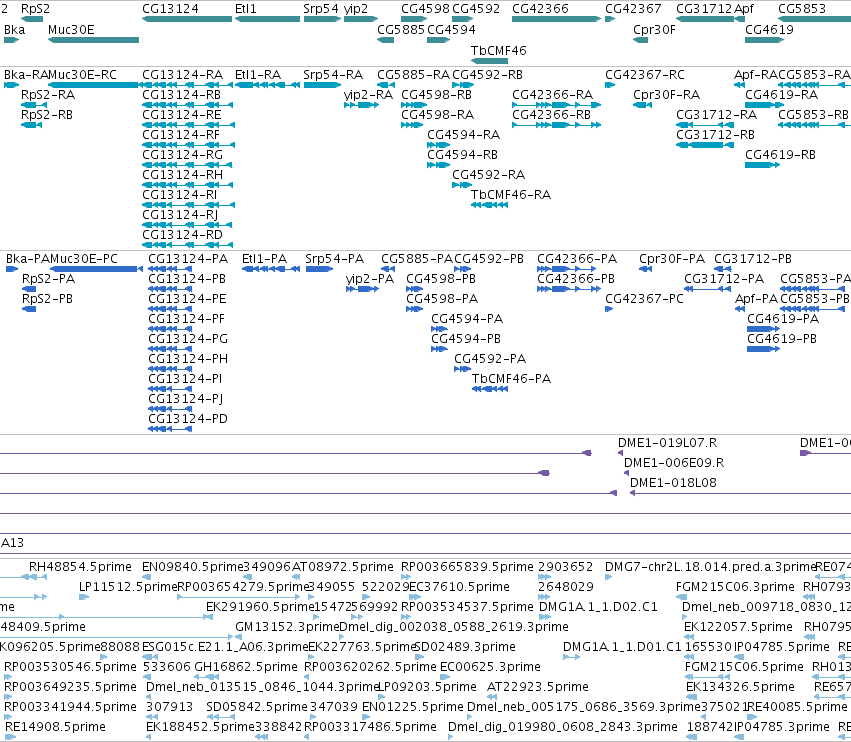Select the Muc30E-PC protein label
Viewport: 851px width, 742px height.
tap(84, 259)
